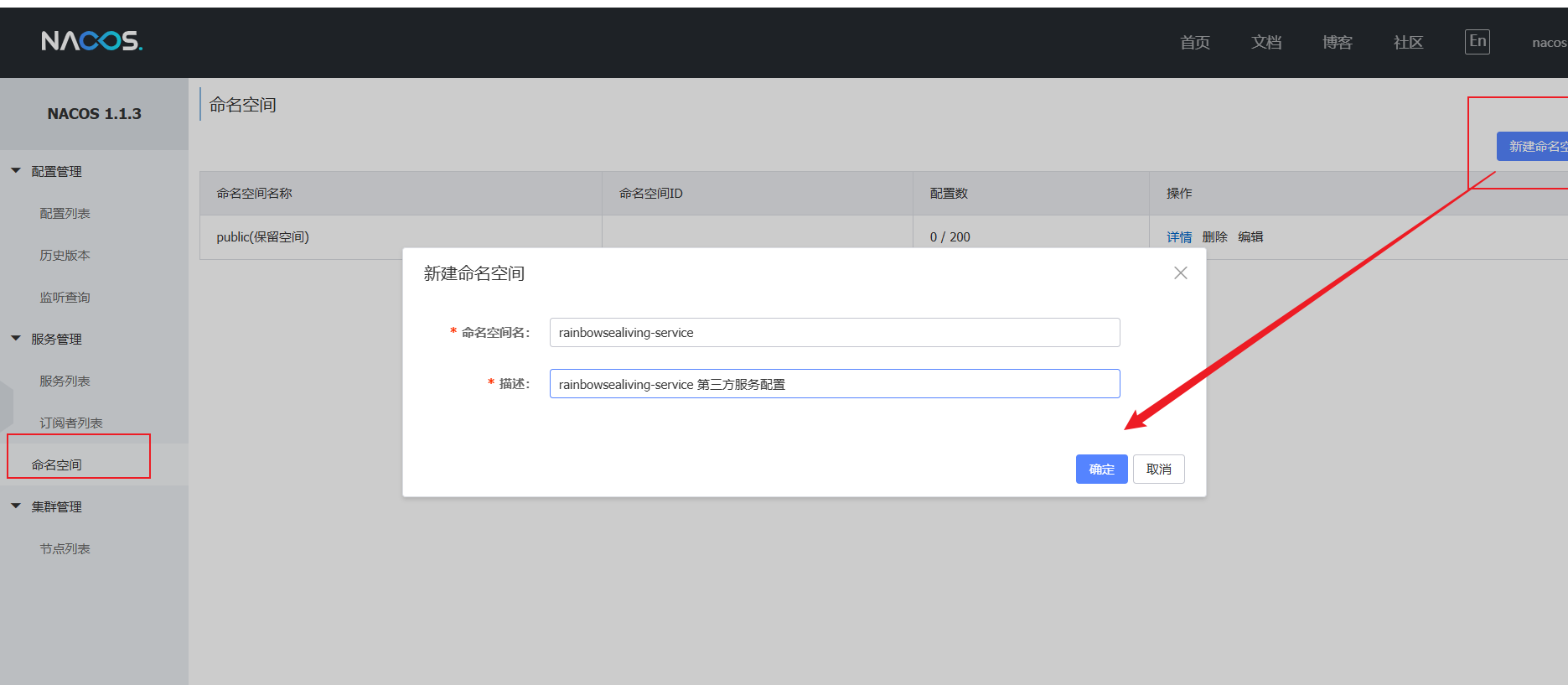Click the 新建命名空间 button
The height and width of the screenshot is (685, 1568).
1533,146
